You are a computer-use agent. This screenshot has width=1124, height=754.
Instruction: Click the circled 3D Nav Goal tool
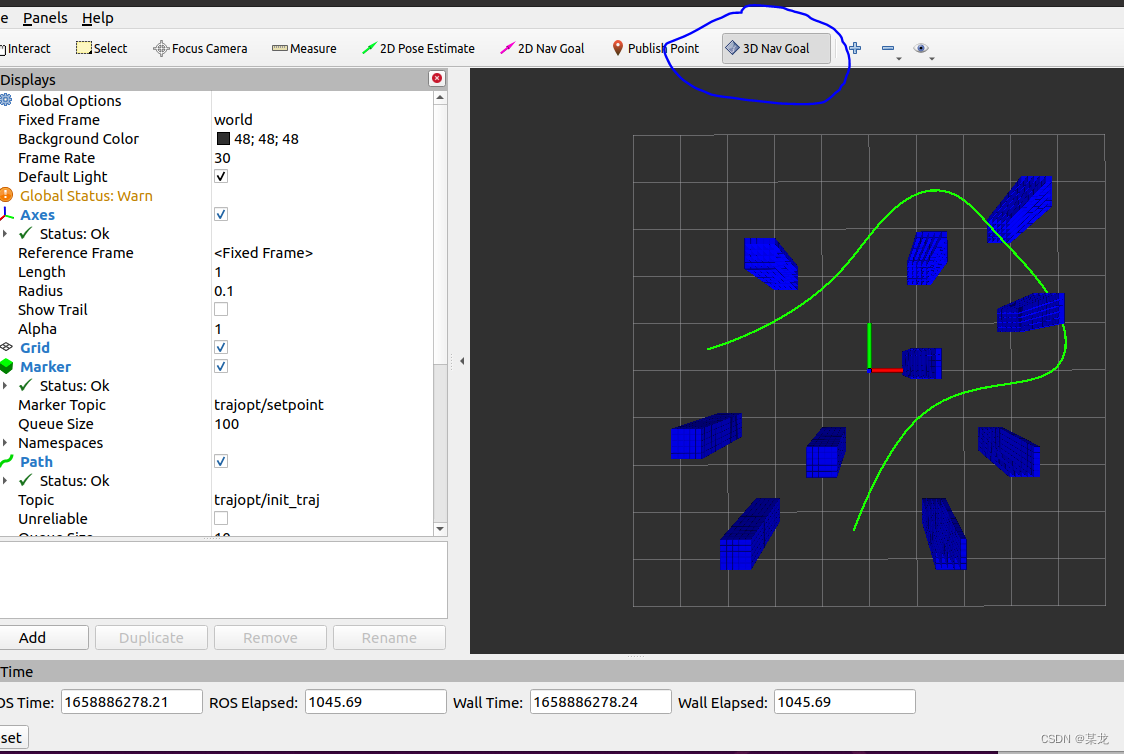776,47
